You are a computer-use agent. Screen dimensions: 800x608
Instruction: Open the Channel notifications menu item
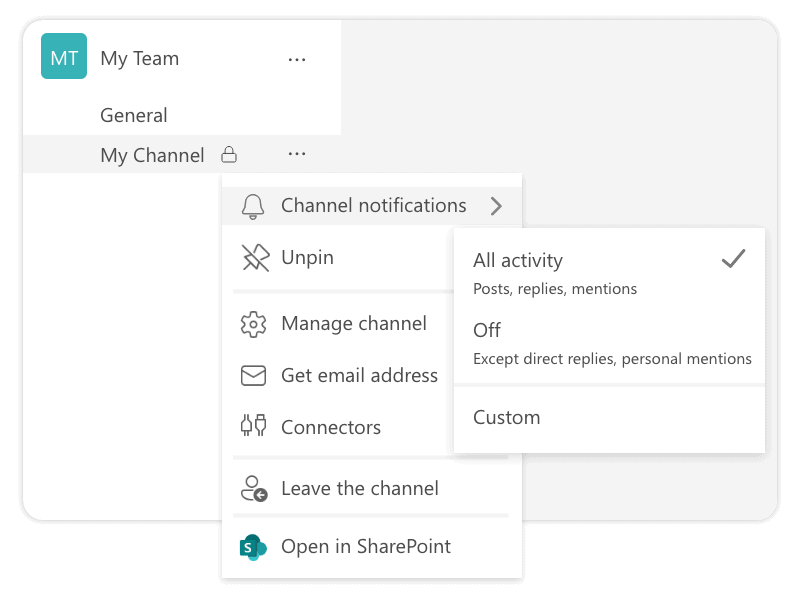pyautogui.click(x=372, y=206)
